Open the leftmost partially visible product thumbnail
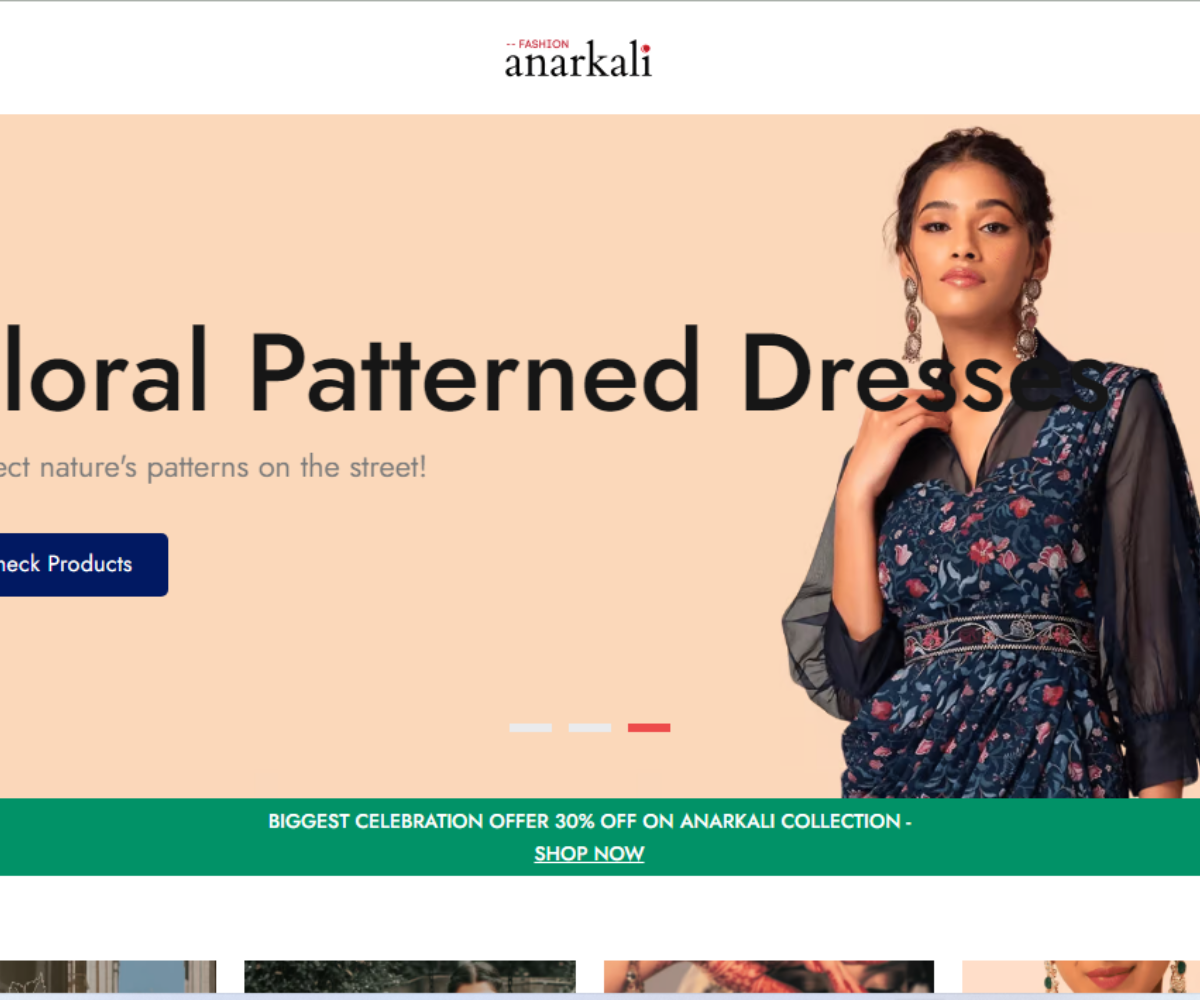Screen dimensions: 1200x1000 point(108,977)
